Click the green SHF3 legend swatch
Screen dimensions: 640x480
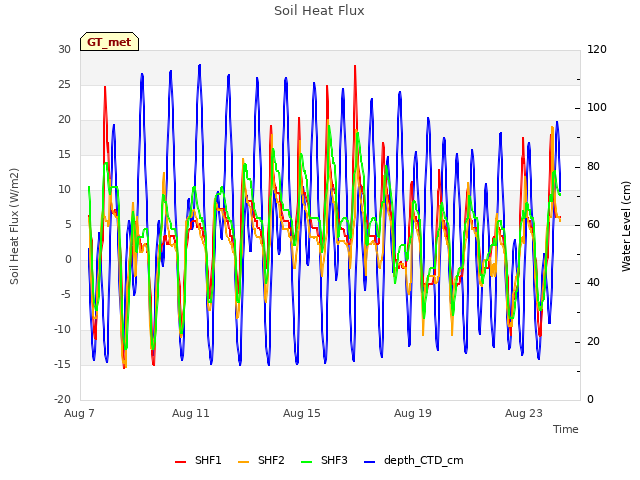click(x=307, y=462)
